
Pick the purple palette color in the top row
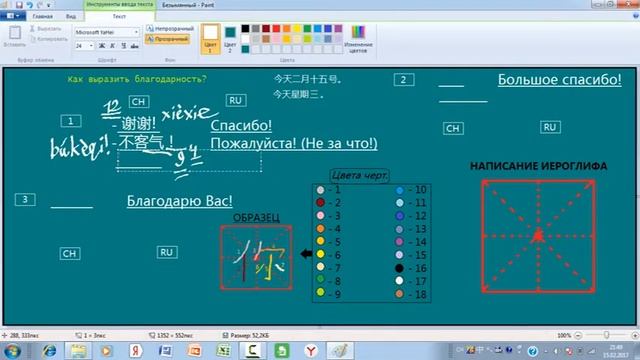click(338, 28)
